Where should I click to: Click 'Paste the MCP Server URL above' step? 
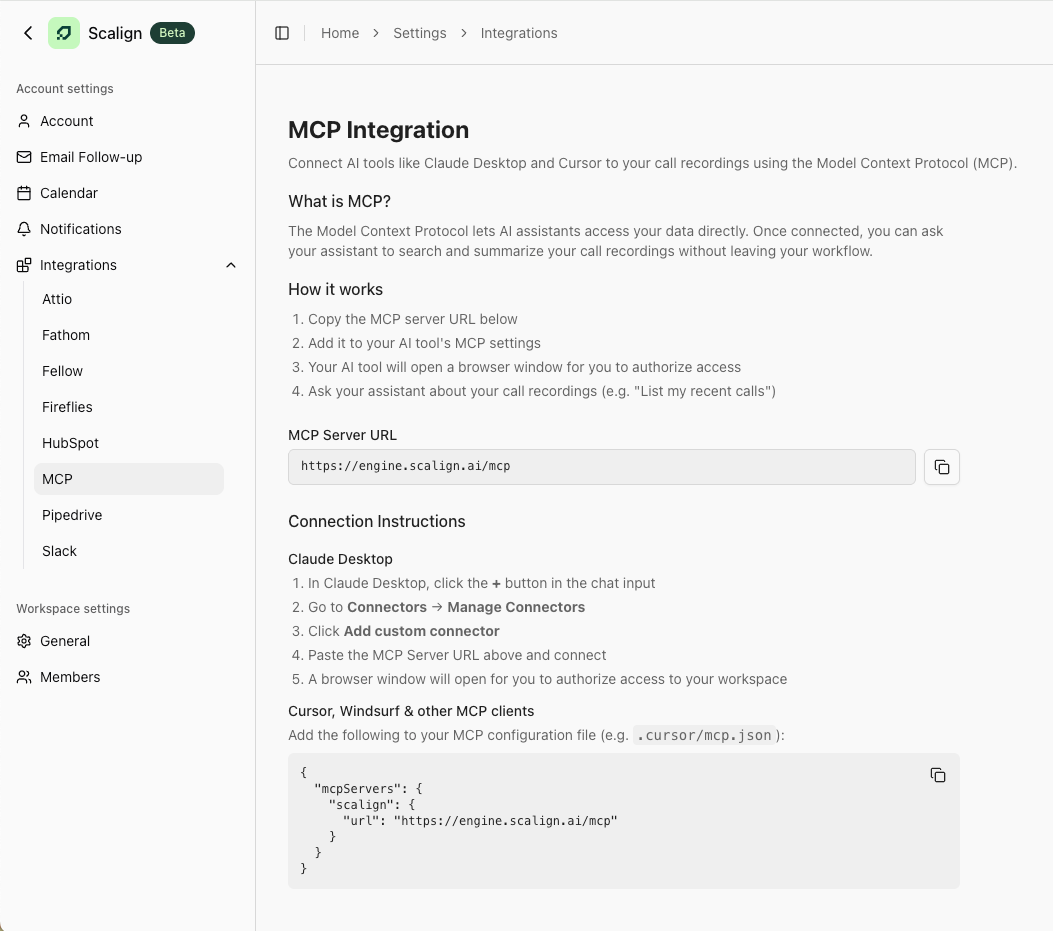click(x=457, y=656)
